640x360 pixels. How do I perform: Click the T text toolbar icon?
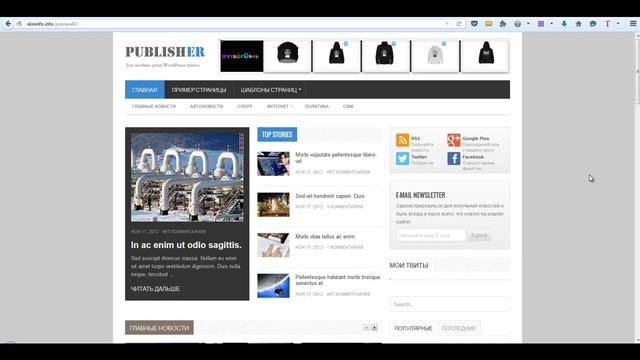pos(607,24)
